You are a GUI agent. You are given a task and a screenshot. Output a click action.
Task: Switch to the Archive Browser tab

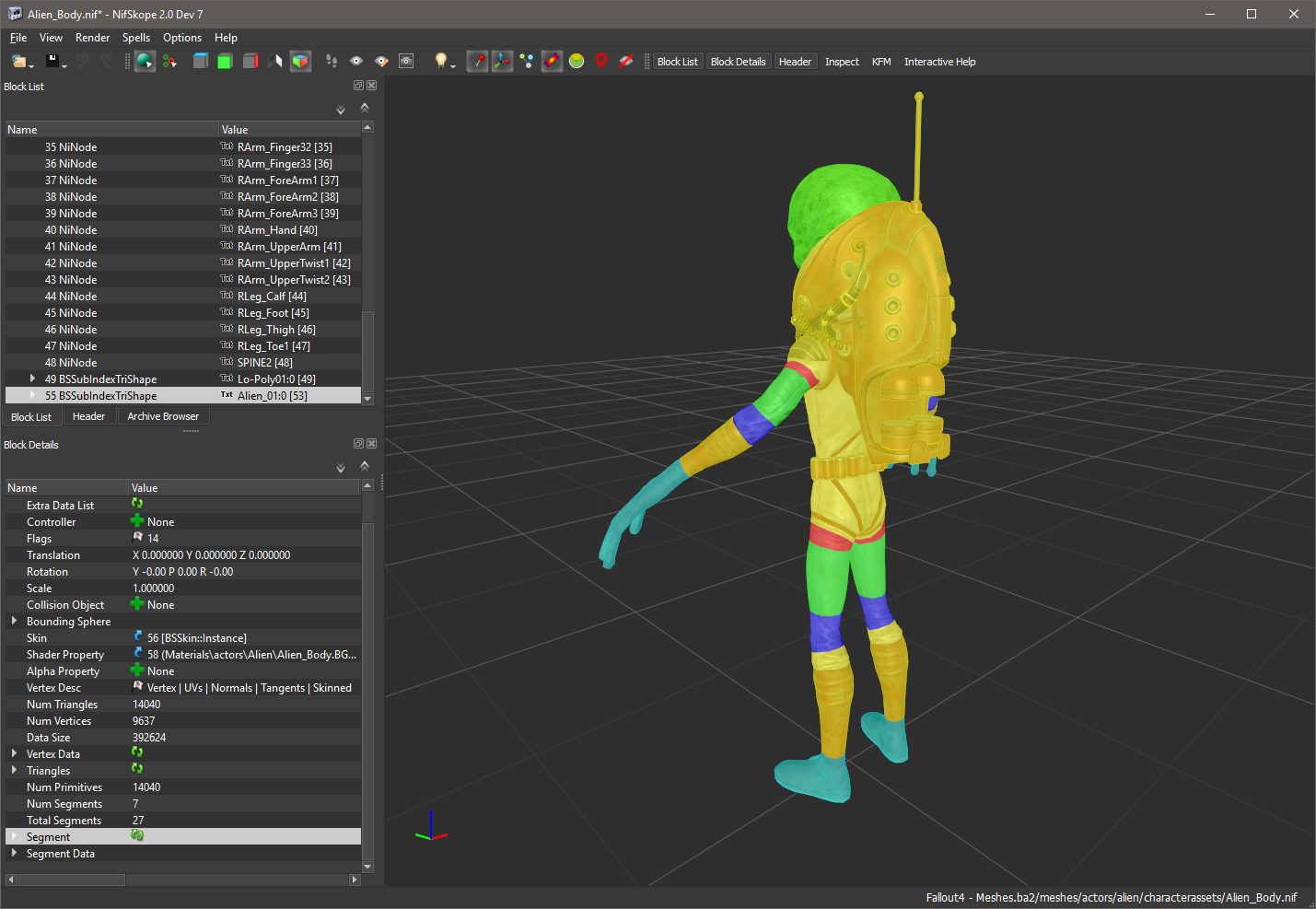pos(163,416)
